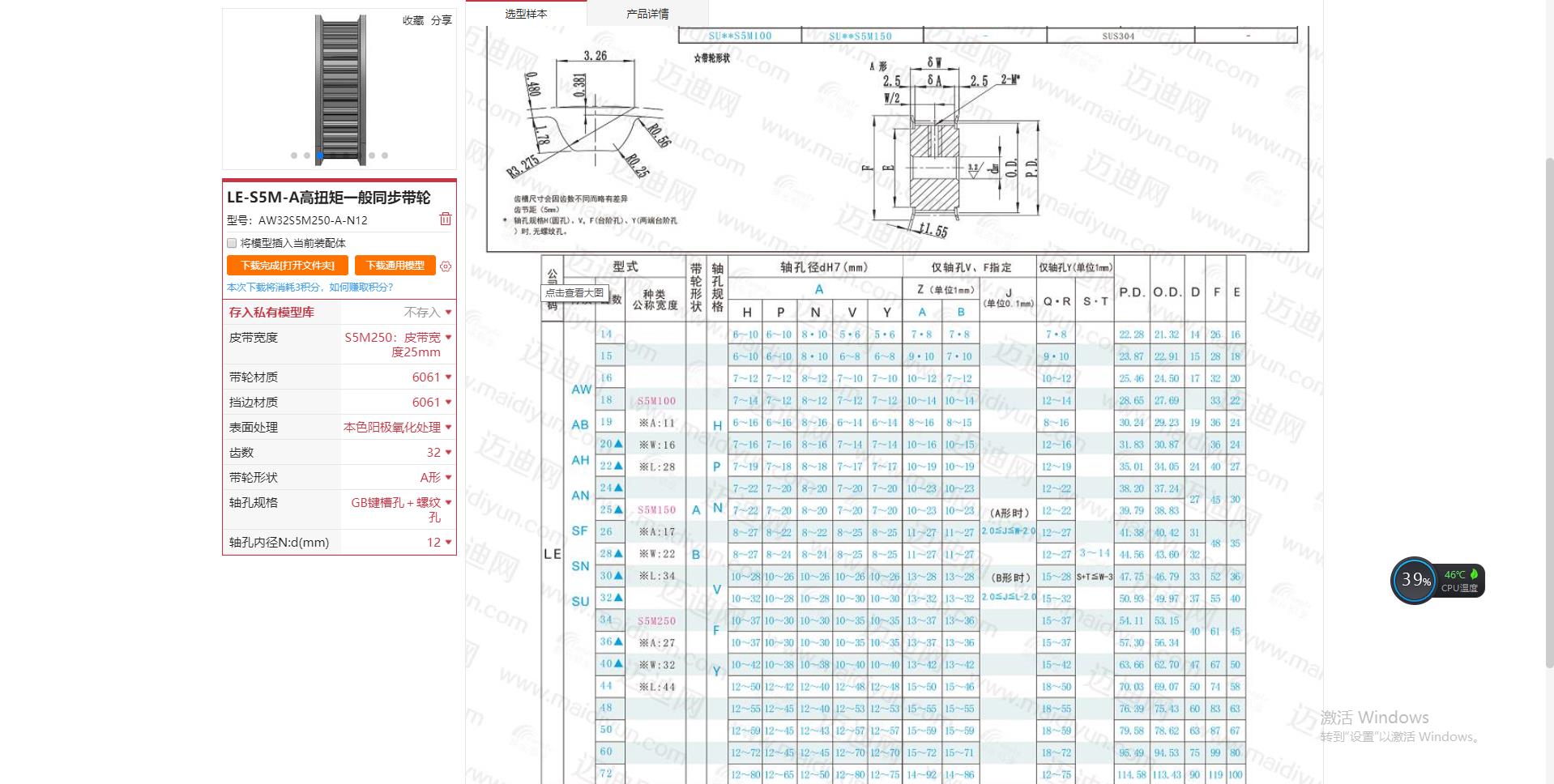Open the 如何赚取积分 help link

coord(361,288)
